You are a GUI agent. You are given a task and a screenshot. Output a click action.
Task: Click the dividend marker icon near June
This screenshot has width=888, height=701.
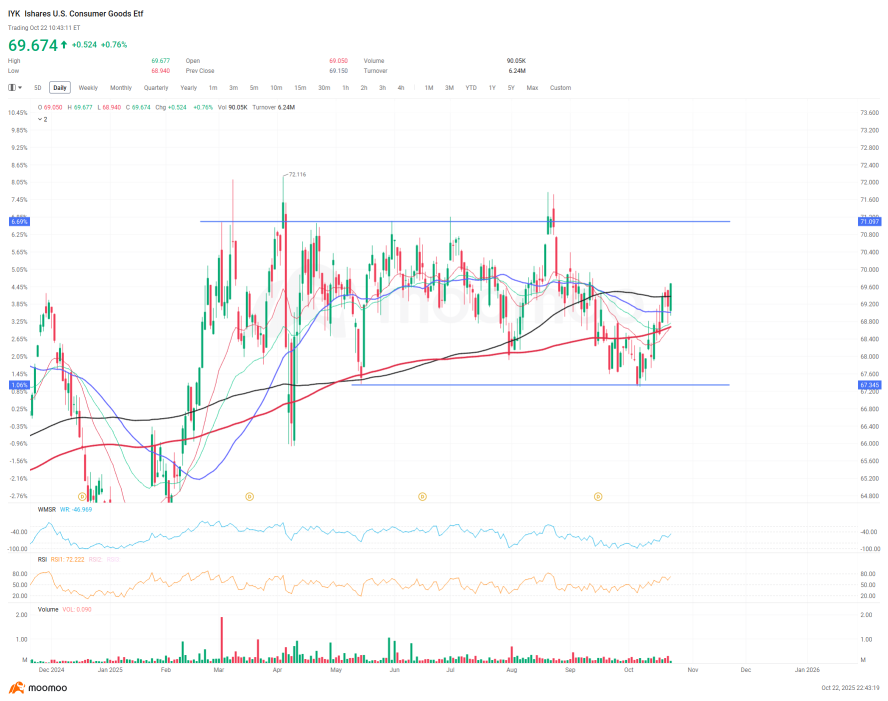pyautogui.click(x=423, y=495)
